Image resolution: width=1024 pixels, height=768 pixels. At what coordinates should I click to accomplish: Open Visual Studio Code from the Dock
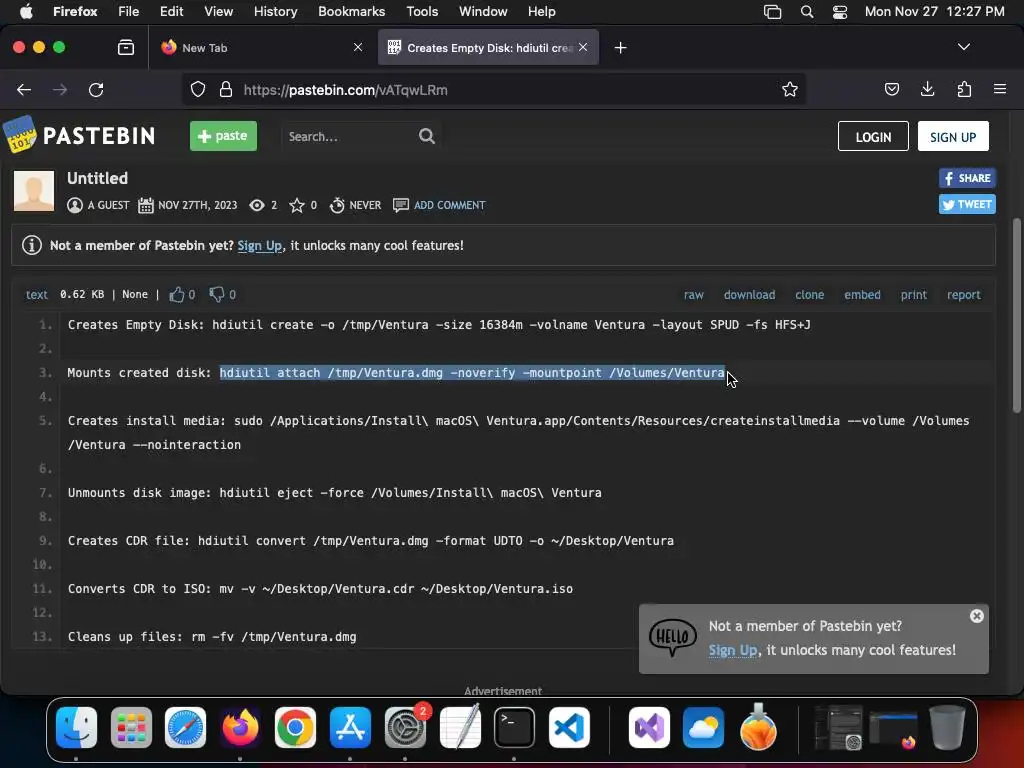click(x=569, y=727)
